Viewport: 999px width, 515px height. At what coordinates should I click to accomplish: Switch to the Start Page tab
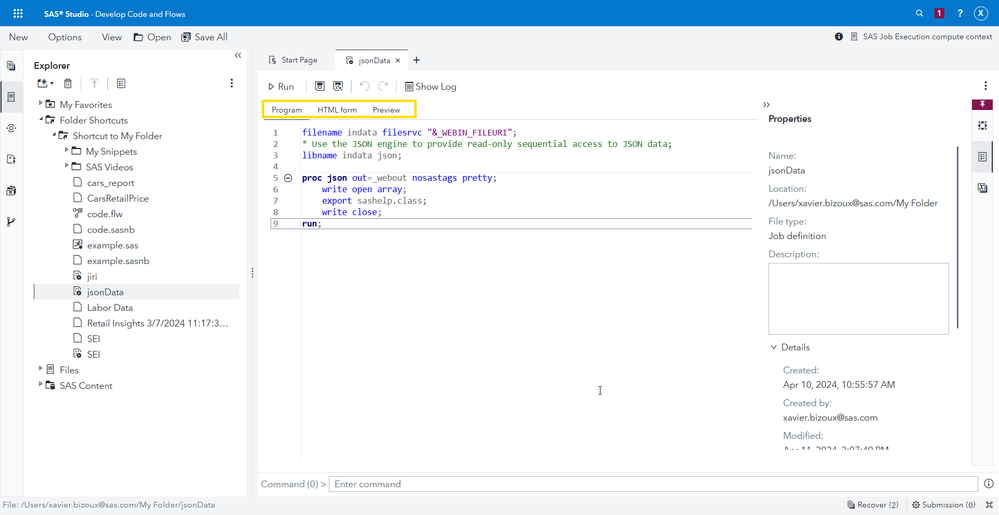[293, 60]
